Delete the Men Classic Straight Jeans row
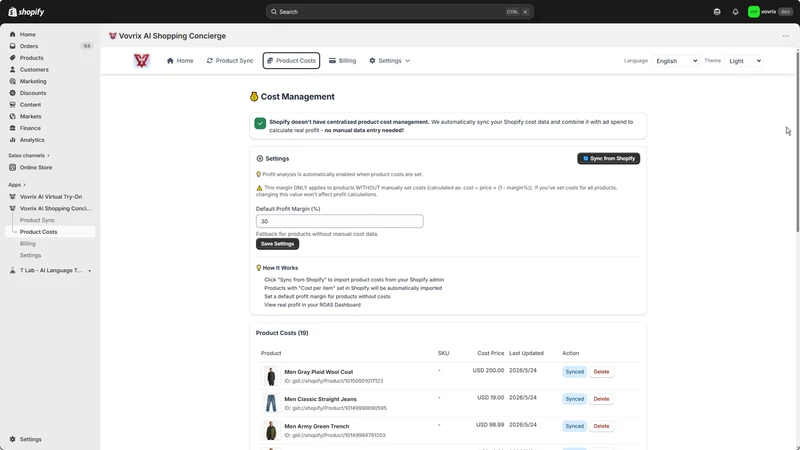This screenshot has width=800, height=450. (x=601, y=399)
